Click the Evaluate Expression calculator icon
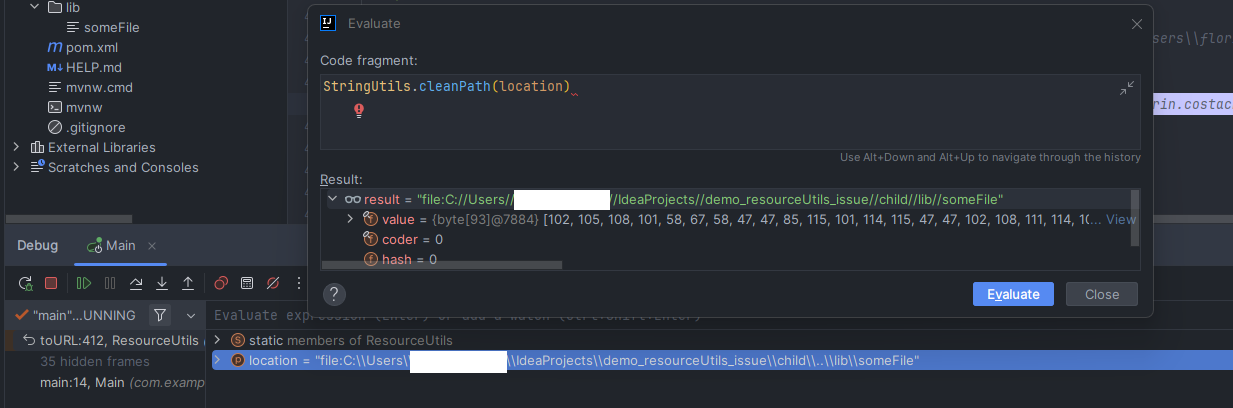The height and width of the screenshot is (408, 1233). tap(247, 283)
